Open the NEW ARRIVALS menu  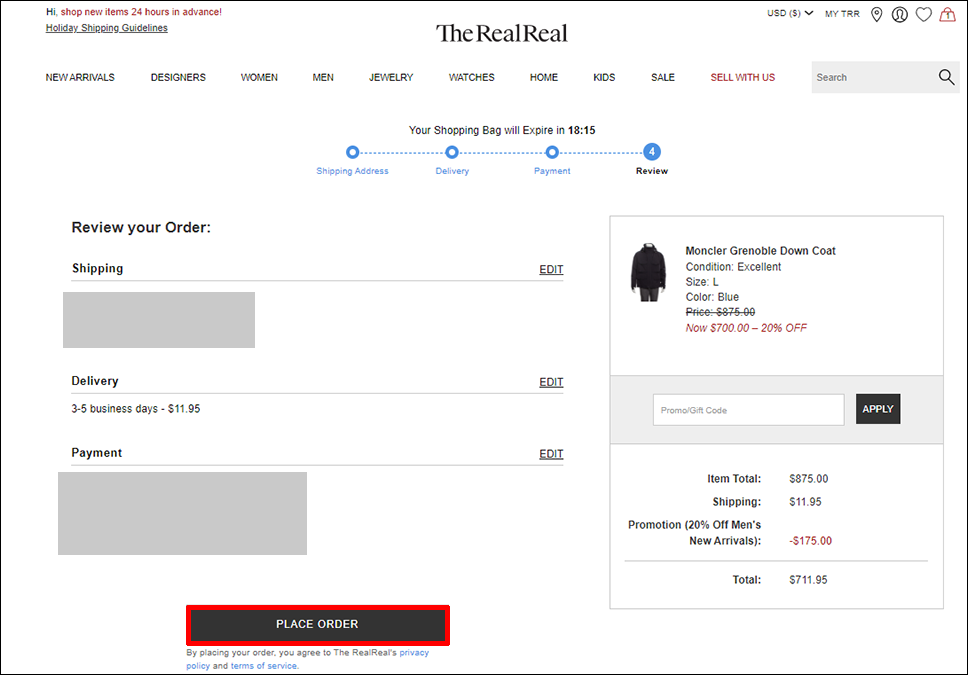pos(80,77)
